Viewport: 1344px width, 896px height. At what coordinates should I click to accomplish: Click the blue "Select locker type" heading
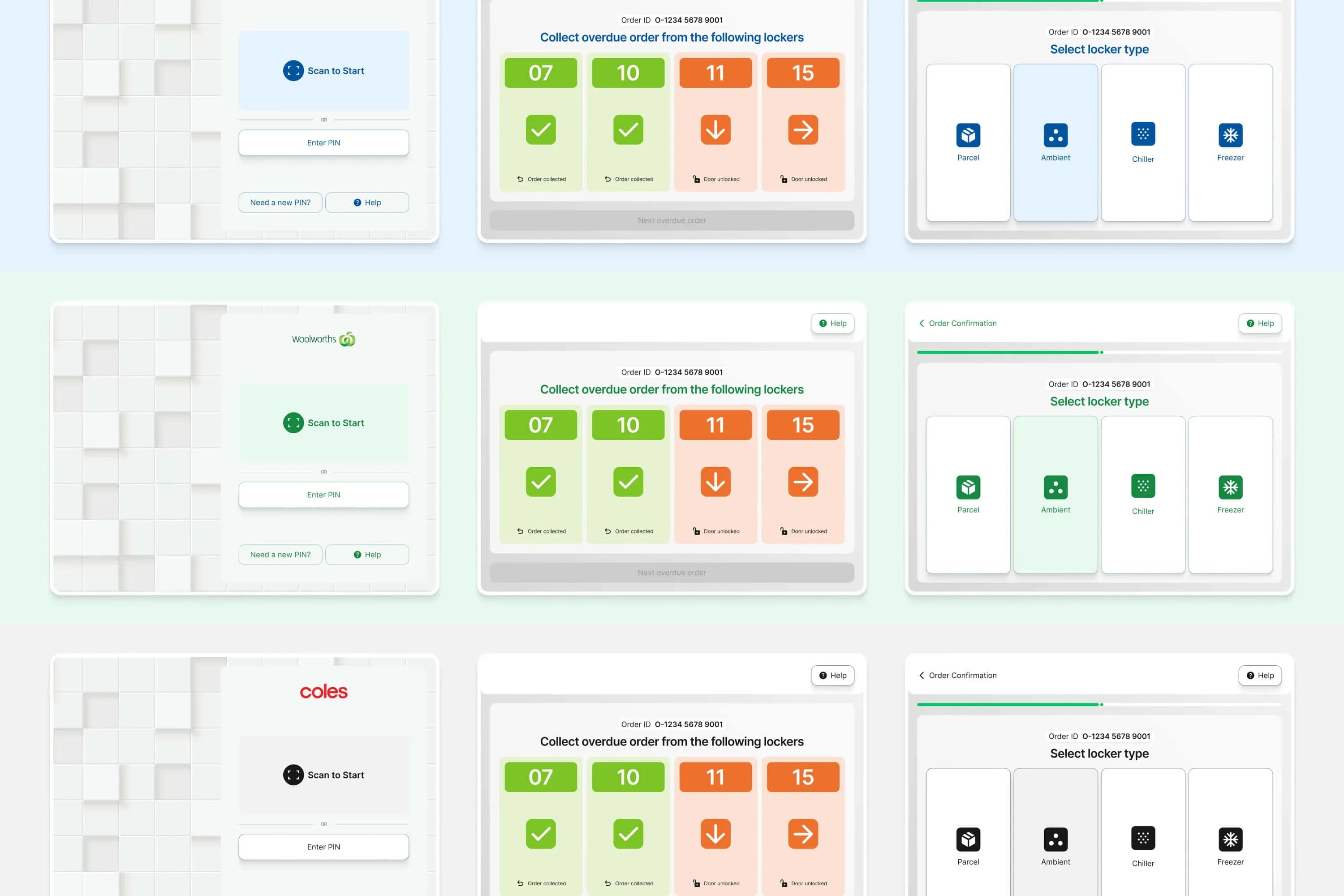coord(1099,49)
